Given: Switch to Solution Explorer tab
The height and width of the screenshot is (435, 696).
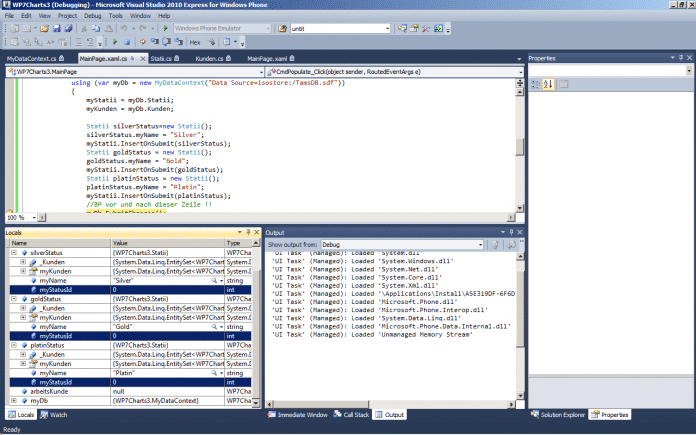Looking at the screenshot, I should pos(558,415).
